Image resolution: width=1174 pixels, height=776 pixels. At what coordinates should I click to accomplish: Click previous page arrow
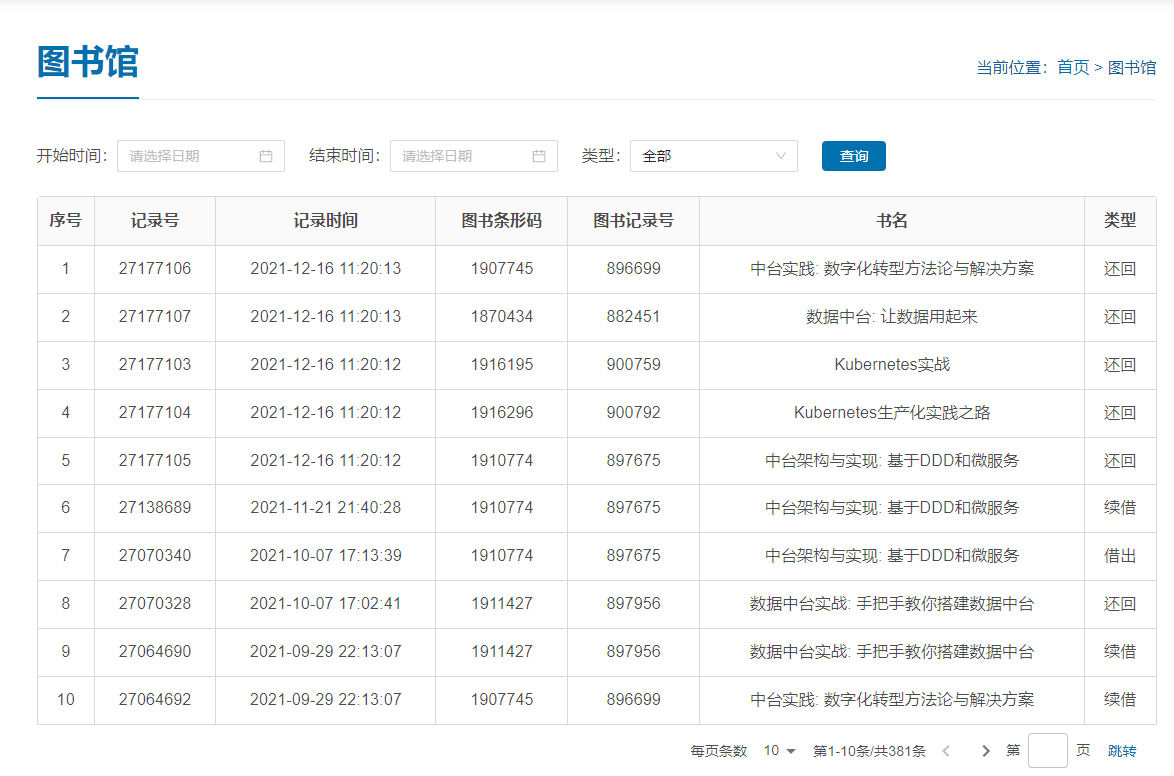click(946, 751)
